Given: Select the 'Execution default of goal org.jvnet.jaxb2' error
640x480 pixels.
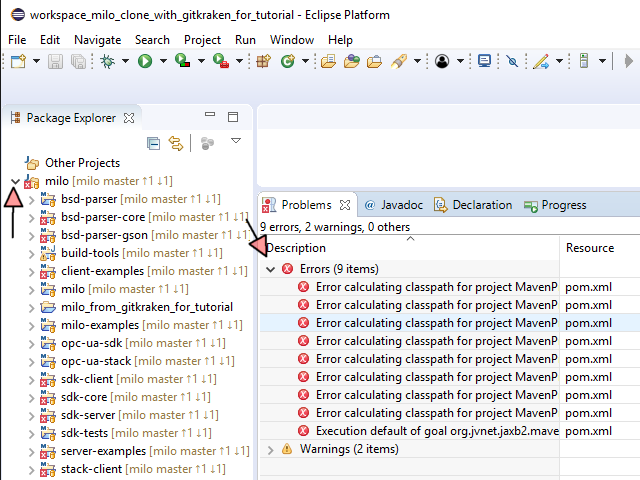Looking at the screenshot, I should [x=437, y=431].
